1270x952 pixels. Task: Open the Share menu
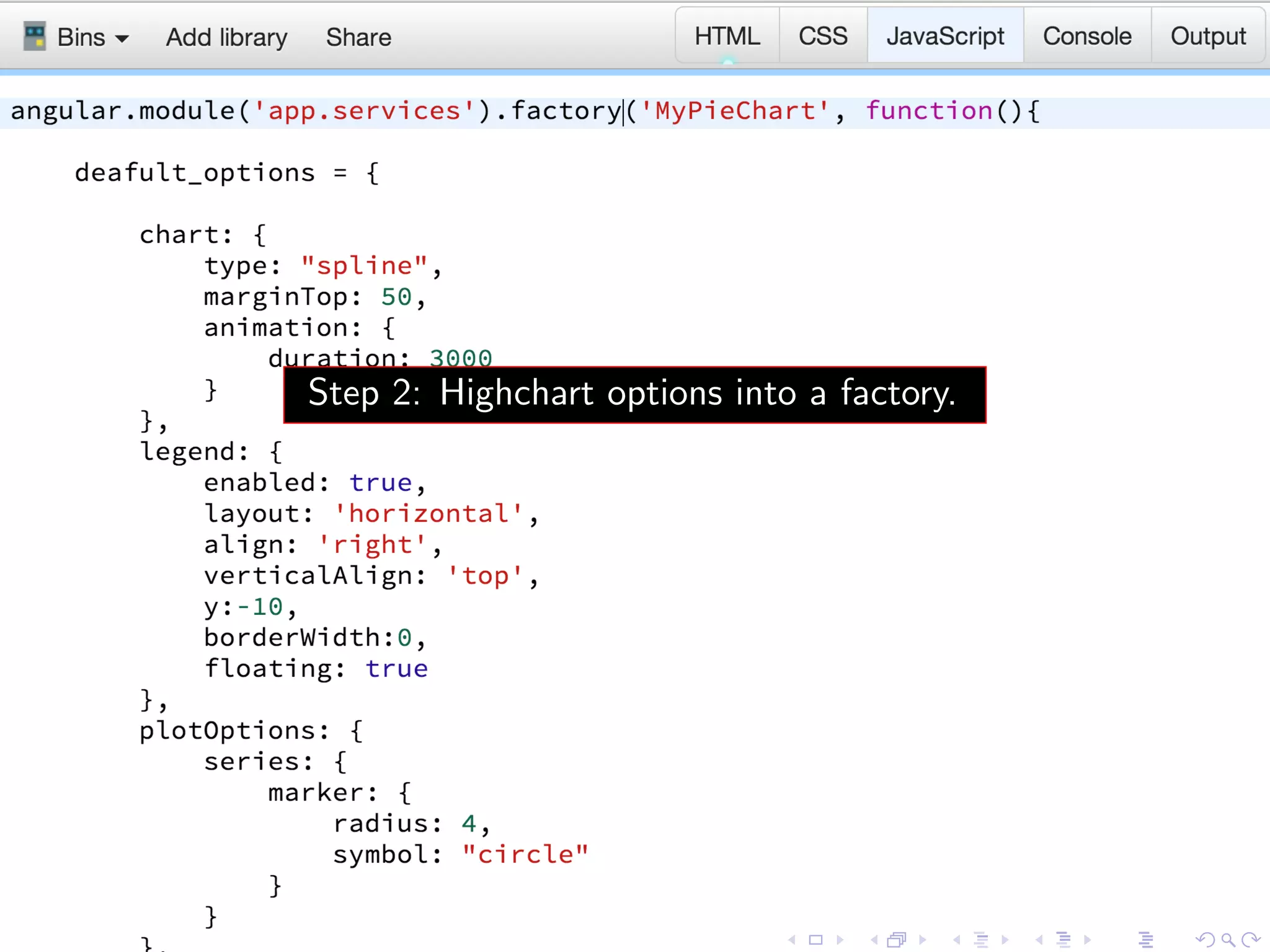(358, 37)
